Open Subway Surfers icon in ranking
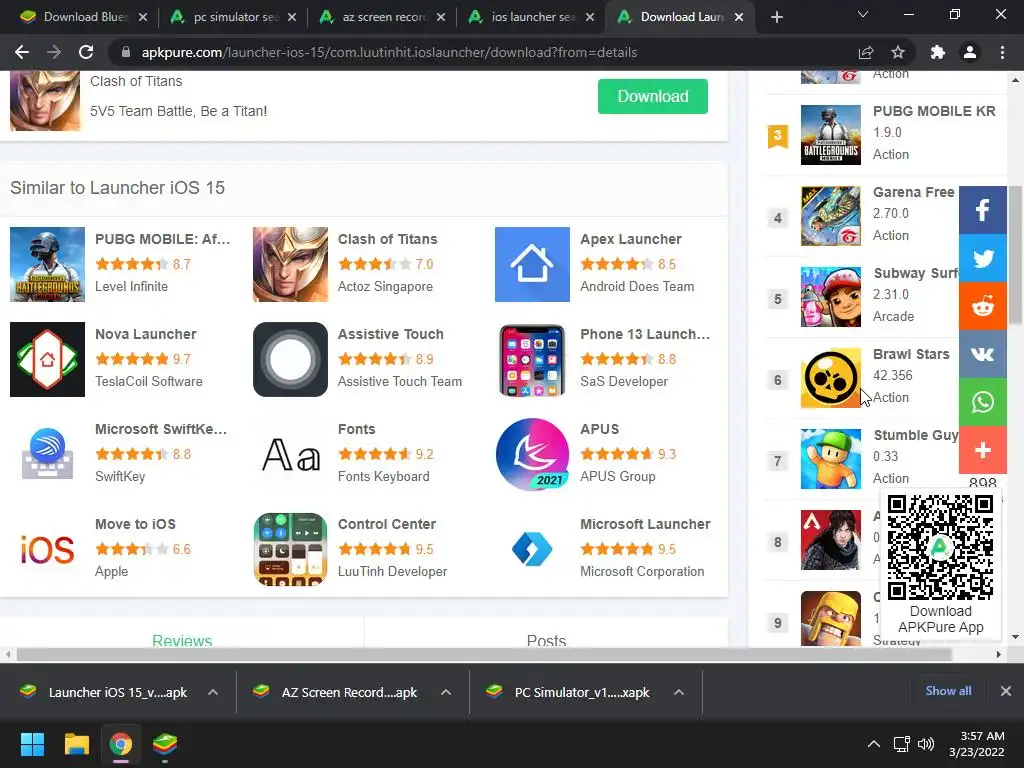This screenshot has width=1024, height=768. (x=831, y=296)
